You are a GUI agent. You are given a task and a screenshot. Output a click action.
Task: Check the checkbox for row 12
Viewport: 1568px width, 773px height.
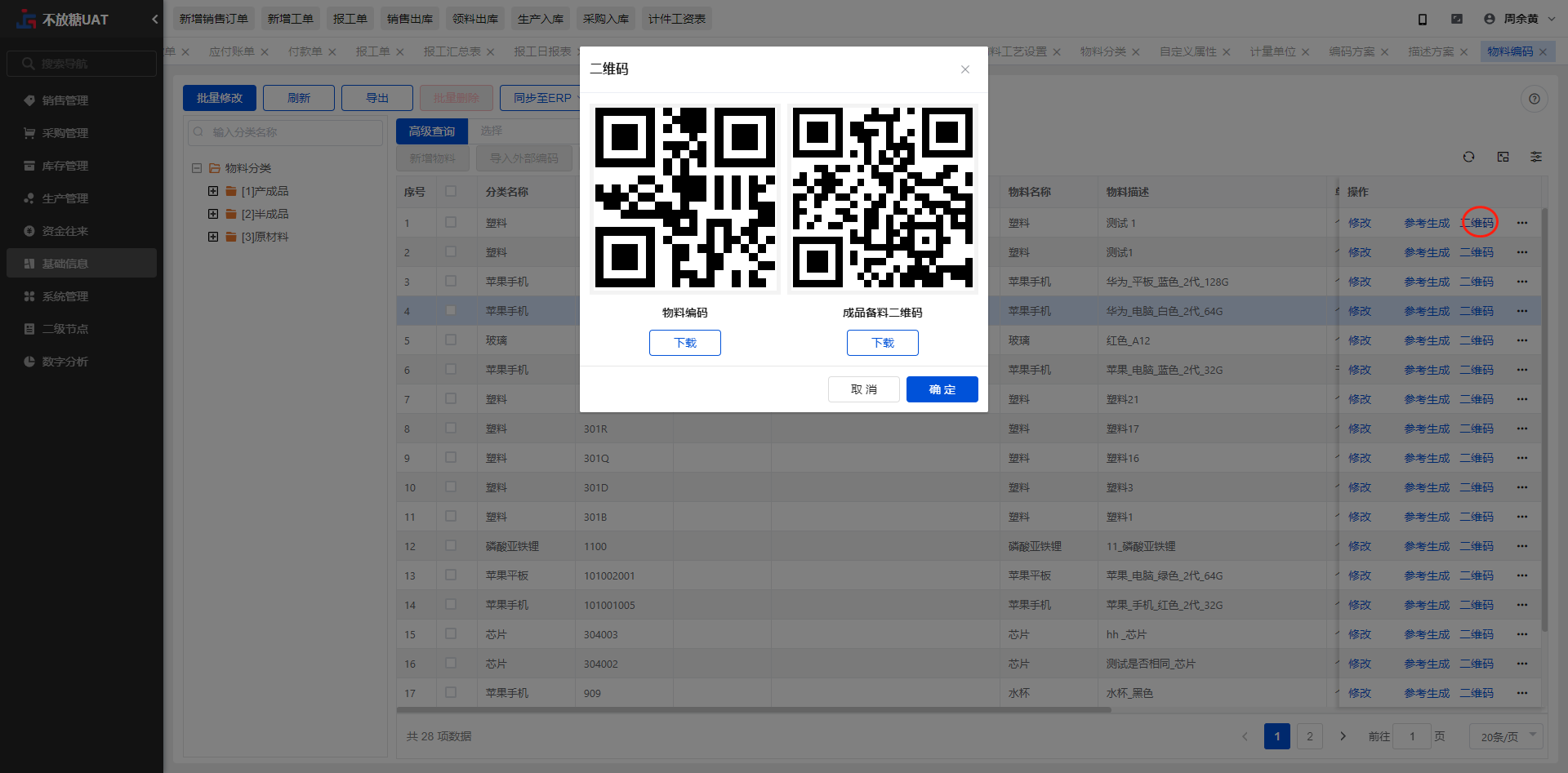tap(451, 545)
